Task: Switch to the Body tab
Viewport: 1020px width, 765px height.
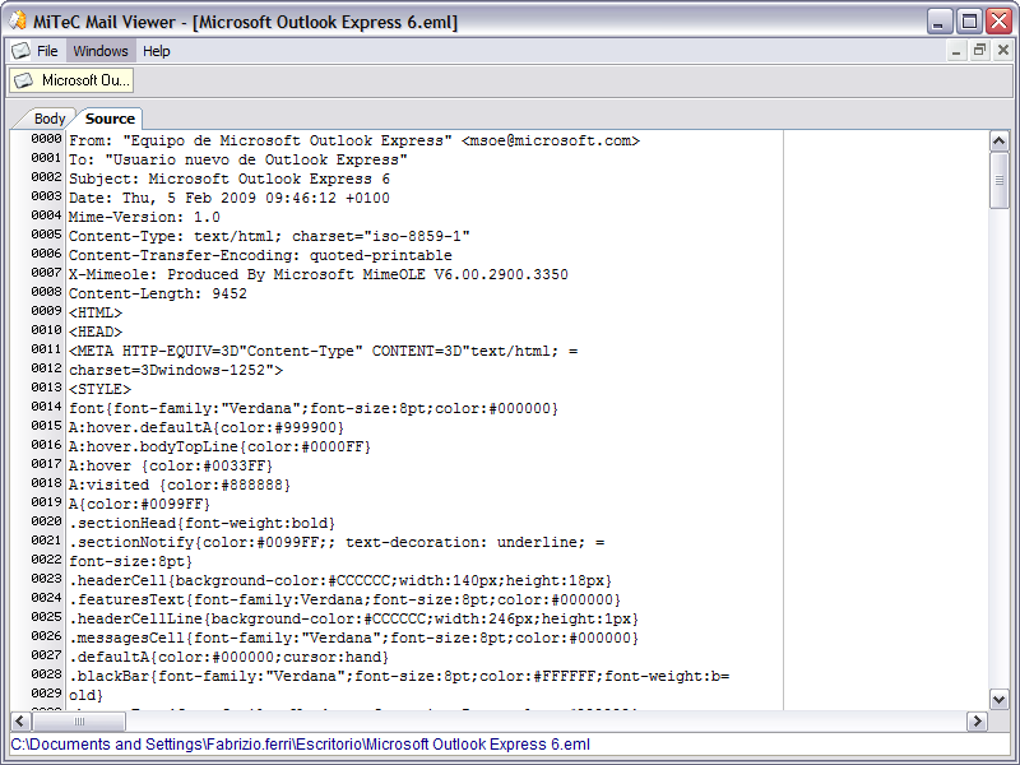Action: (49, 118)
